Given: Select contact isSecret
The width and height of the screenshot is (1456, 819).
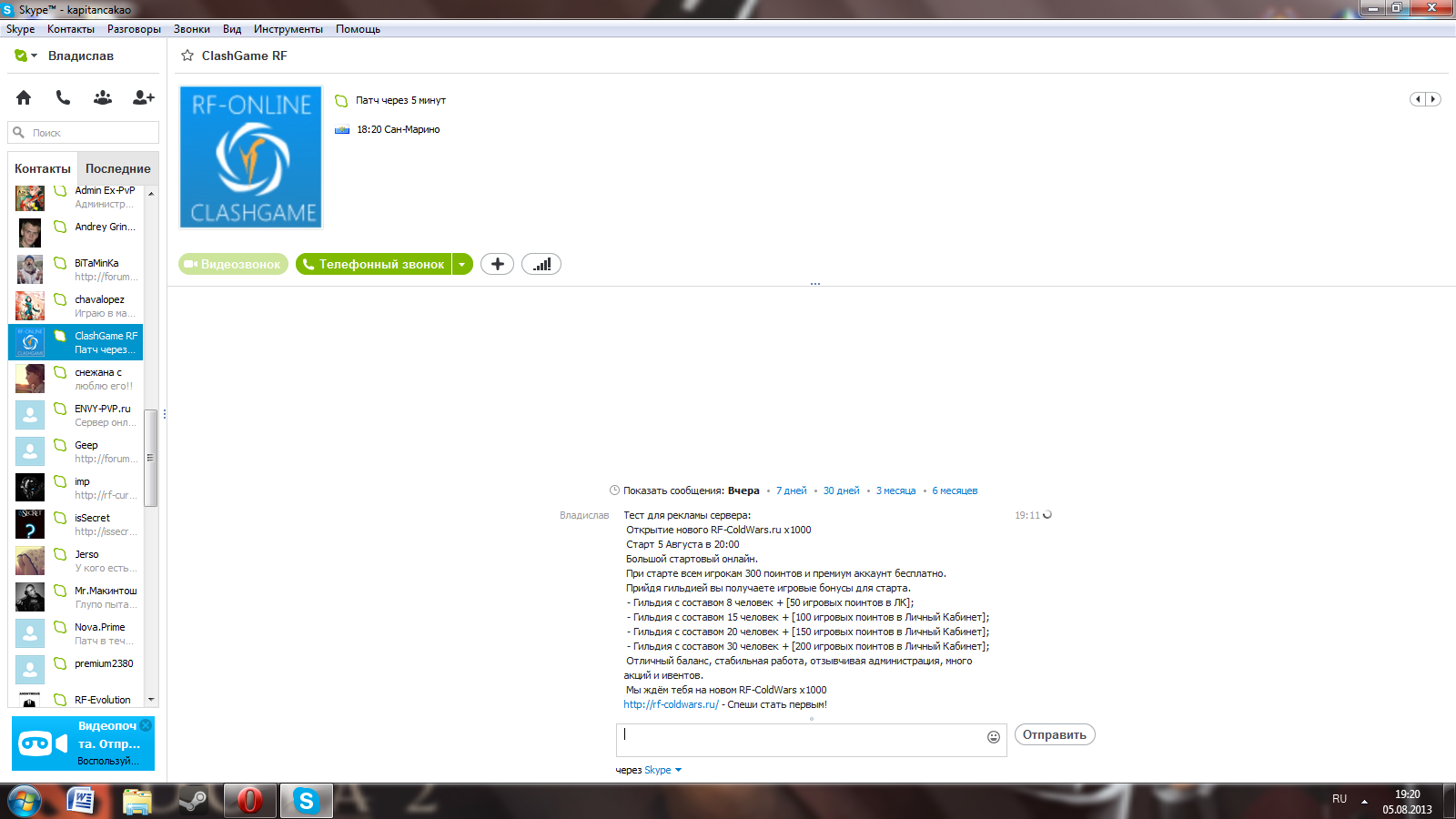Looking at the screenshot, I should (76, 524).
